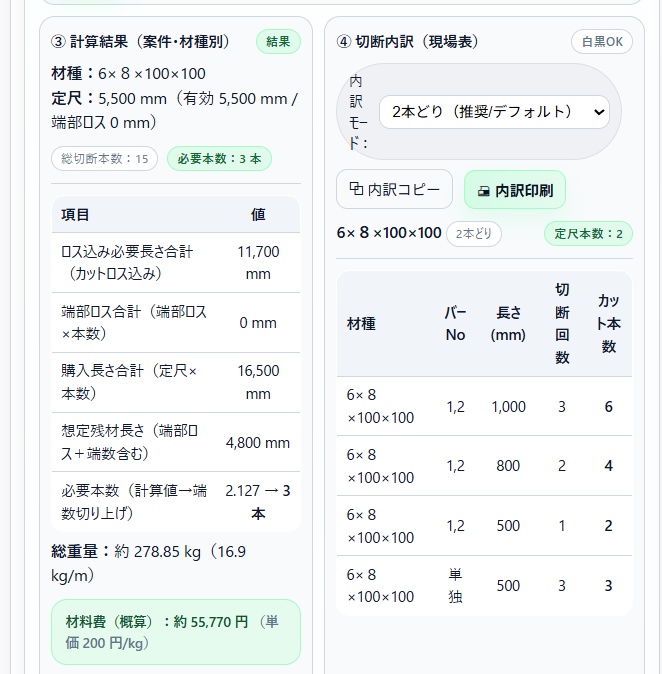Click the 材料費（概算）約 55,770 円 box
This screenshot has width=662, height=674.
point(176,632)
